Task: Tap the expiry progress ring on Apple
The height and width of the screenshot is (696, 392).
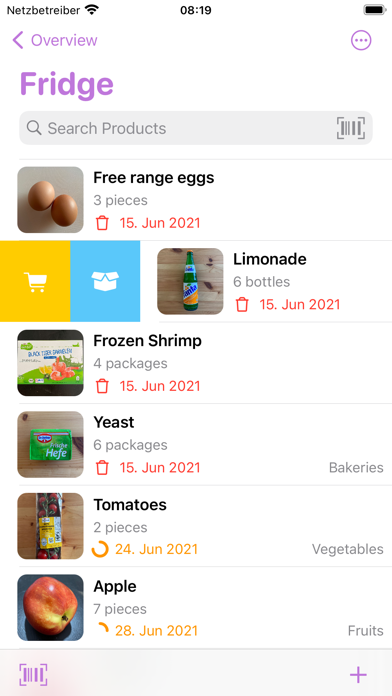Action: 102,630
